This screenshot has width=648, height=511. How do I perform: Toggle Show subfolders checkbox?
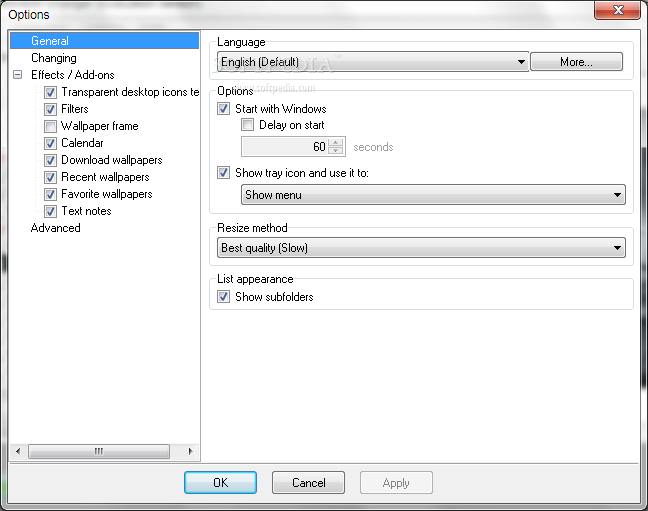click(x=224, y=296)
